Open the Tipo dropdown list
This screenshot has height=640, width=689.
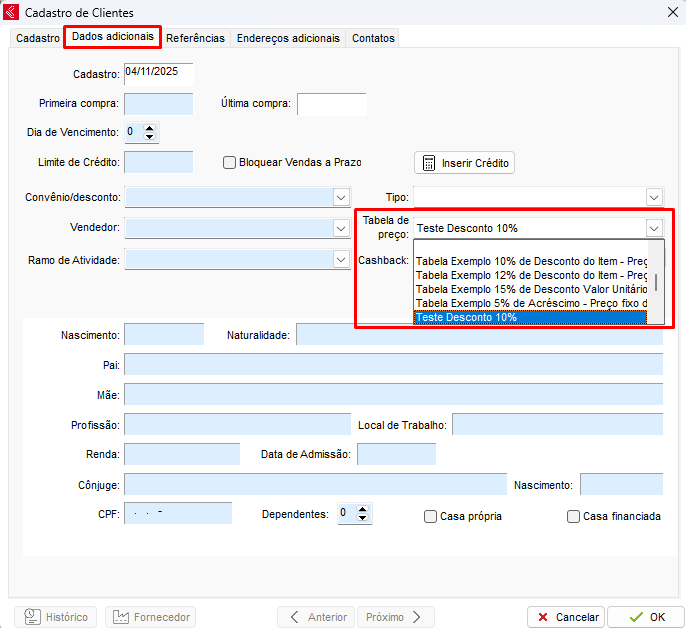click(654, 197)
